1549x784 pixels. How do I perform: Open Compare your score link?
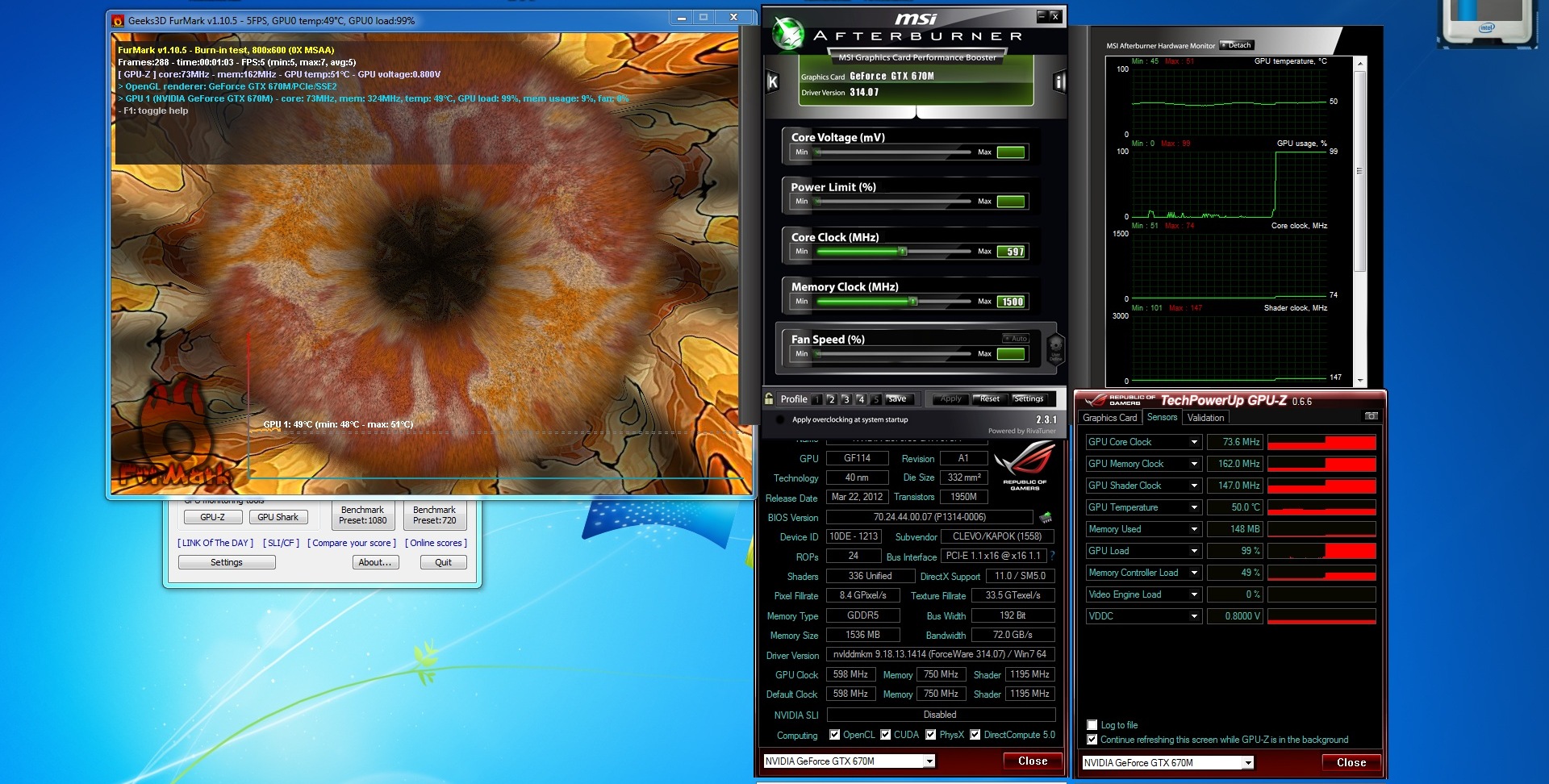pyautogui.click(x=352, y=543)
